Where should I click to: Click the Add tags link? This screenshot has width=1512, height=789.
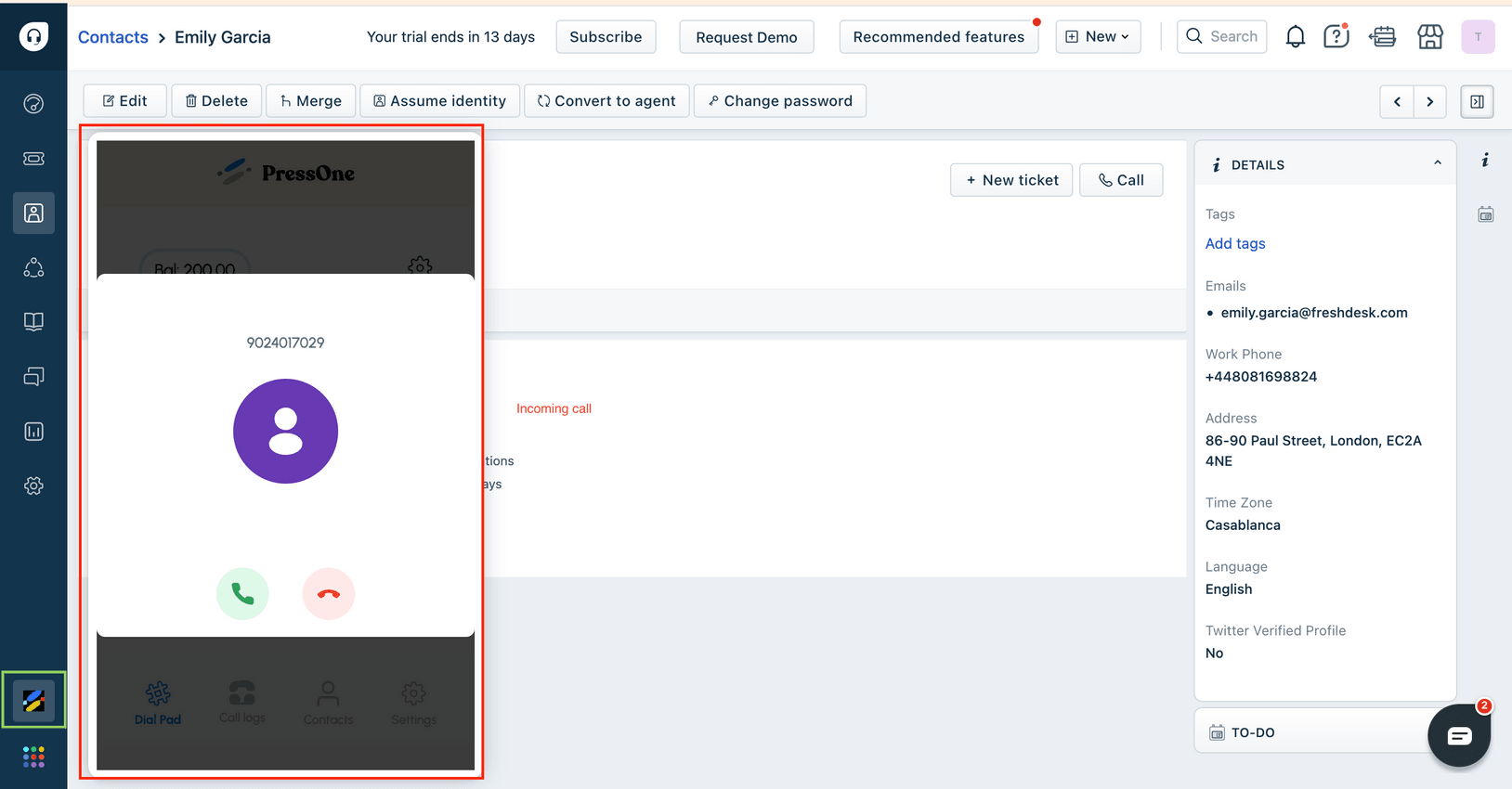click(x=1235, y=243)
